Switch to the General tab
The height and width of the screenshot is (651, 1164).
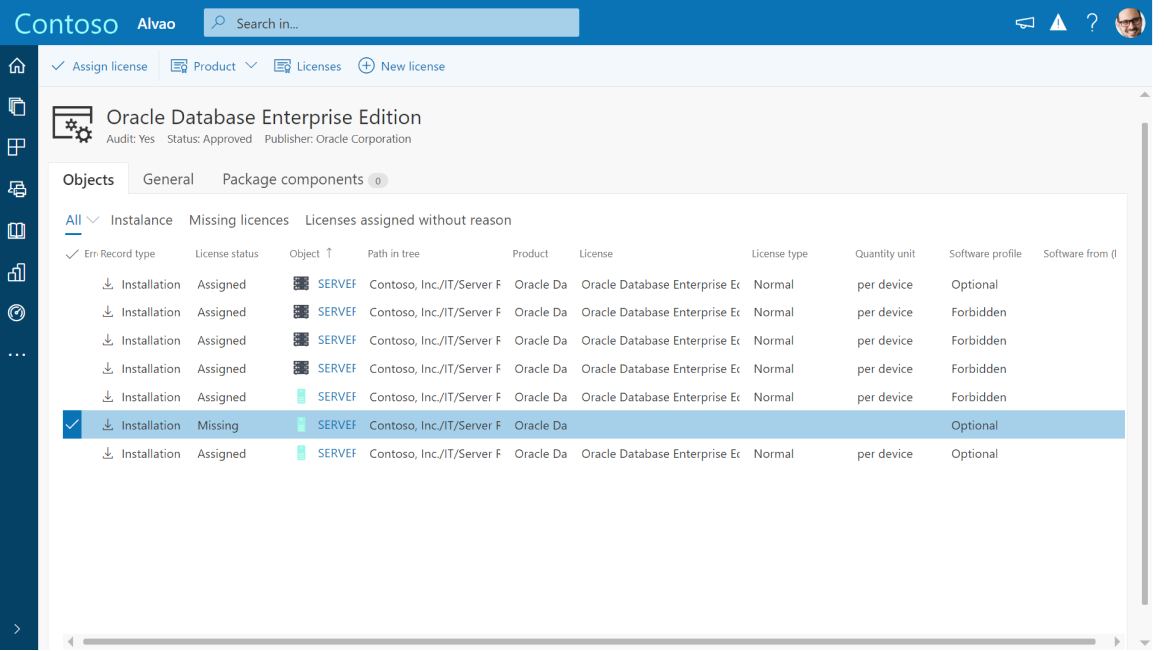[168, 179]
